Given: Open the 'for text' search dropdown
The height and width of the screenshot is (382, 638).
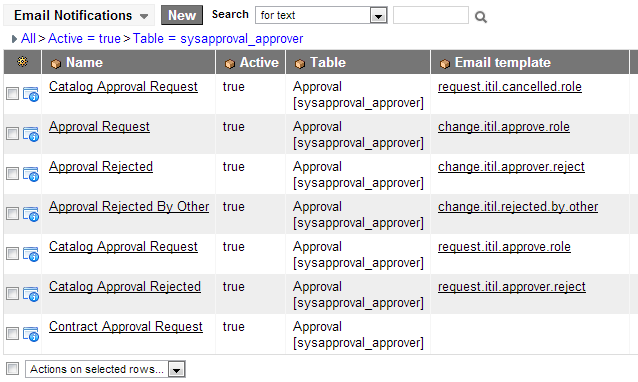Looking at the screenshot, I should click(321, 15).
